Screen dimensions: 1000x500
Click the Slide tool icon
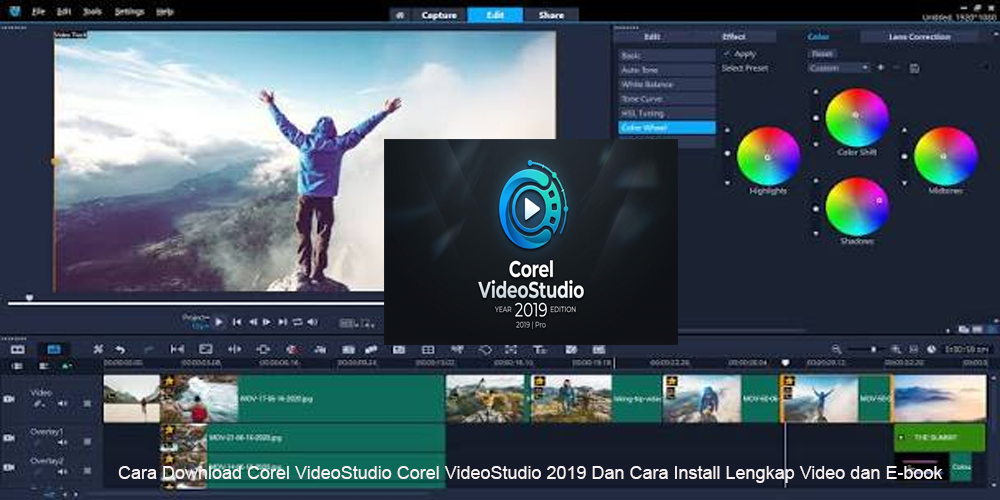[x=263, y=349]
